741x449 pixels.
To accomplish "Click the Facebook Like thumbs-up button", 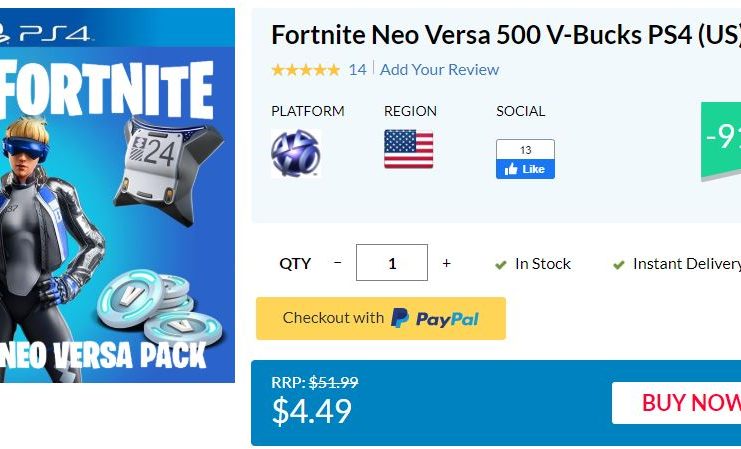I will pos(525,169).
